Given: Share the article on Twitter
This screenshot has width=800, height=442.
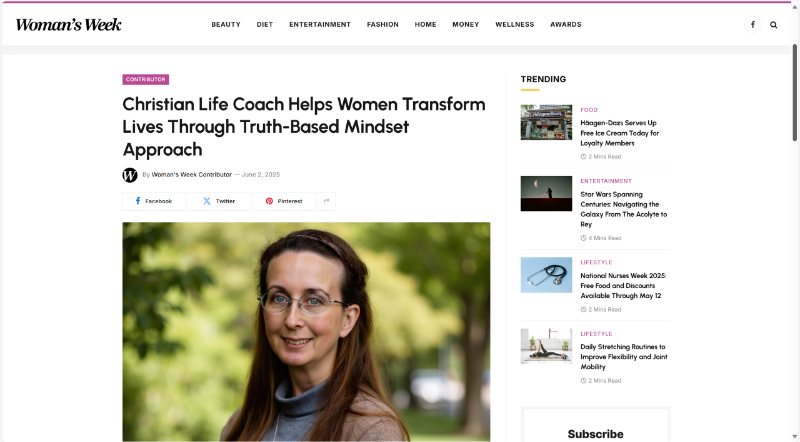Looking at the screenshot, I should pos(219,201).
